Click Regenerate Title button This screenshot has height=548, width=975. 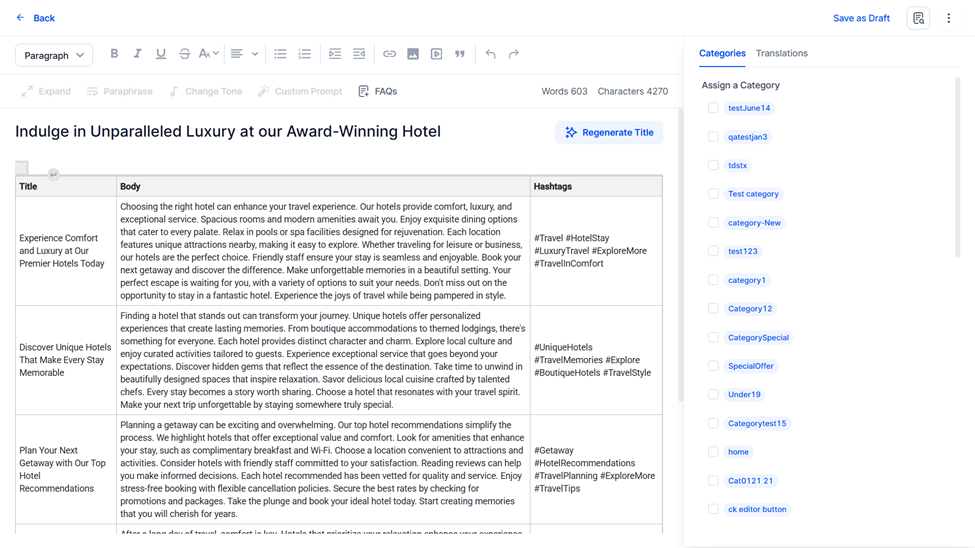609,132
